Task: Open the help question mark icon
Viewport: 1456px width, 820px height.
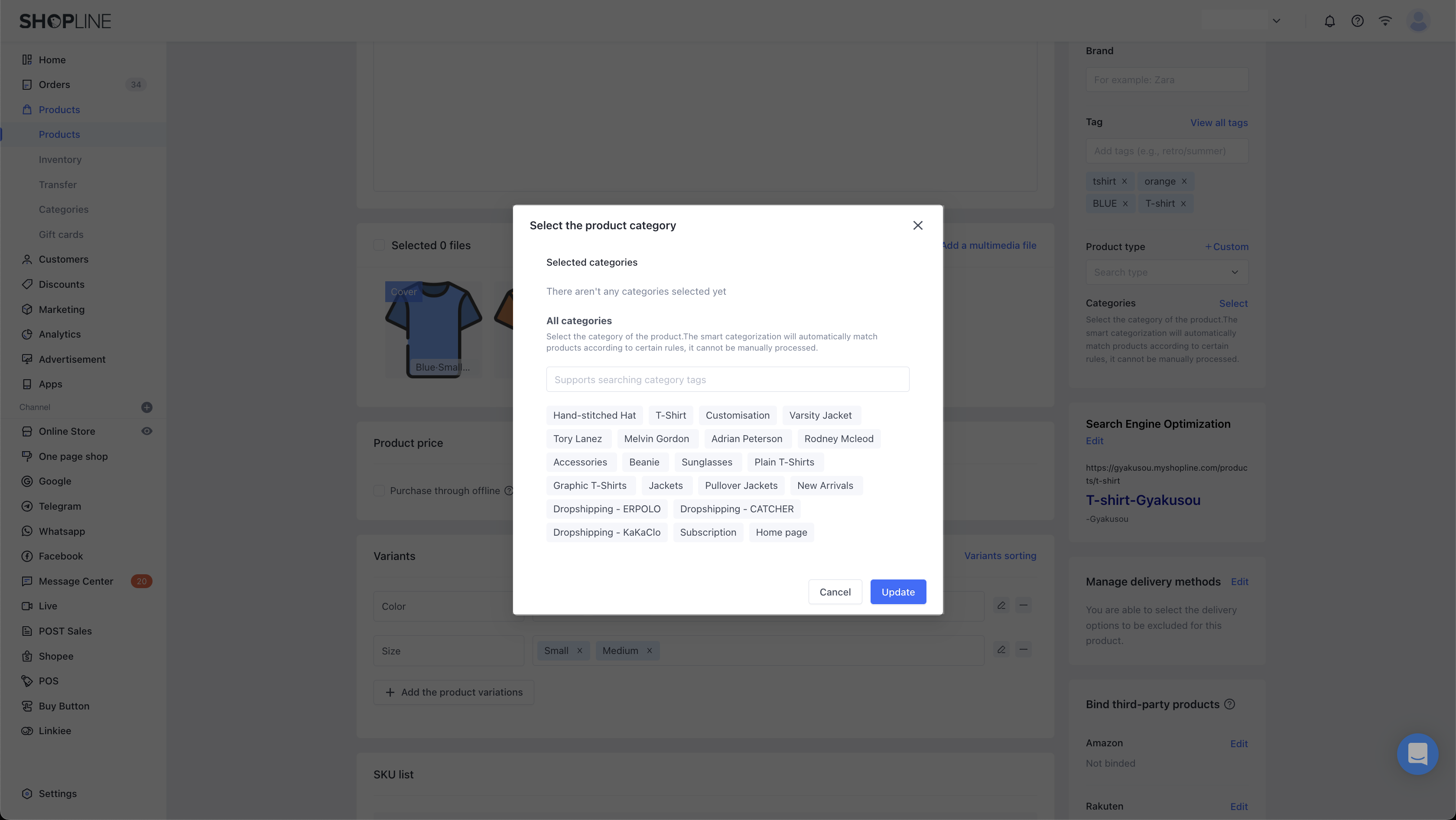Action: click(x=1357, y=22)
